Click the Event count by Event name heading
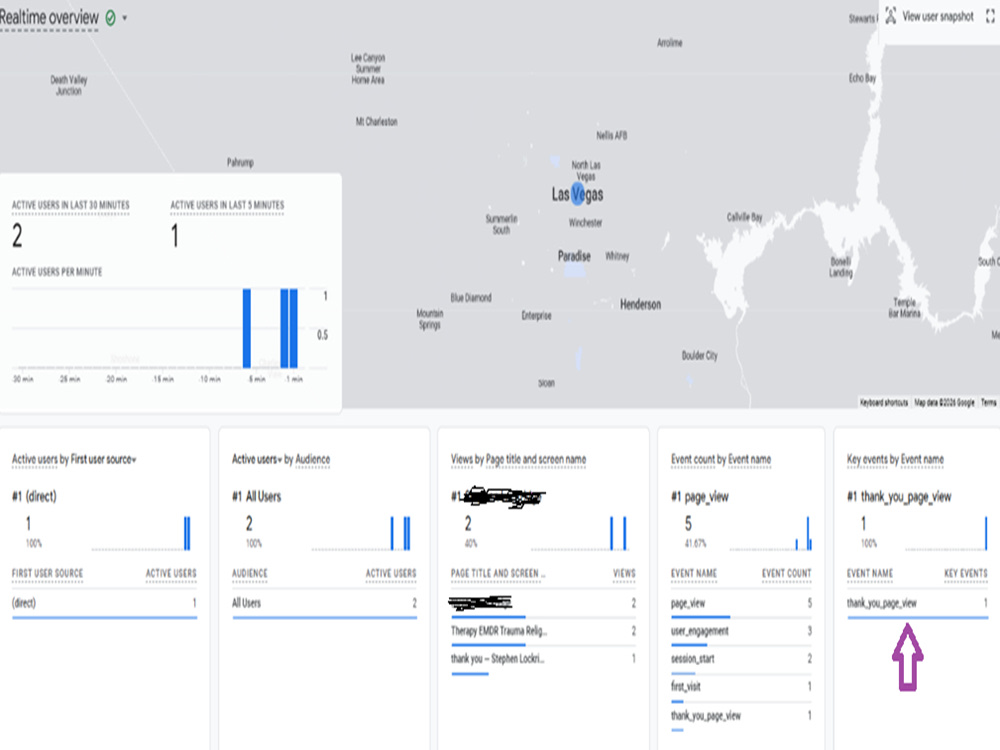 (x=721, y=459)
